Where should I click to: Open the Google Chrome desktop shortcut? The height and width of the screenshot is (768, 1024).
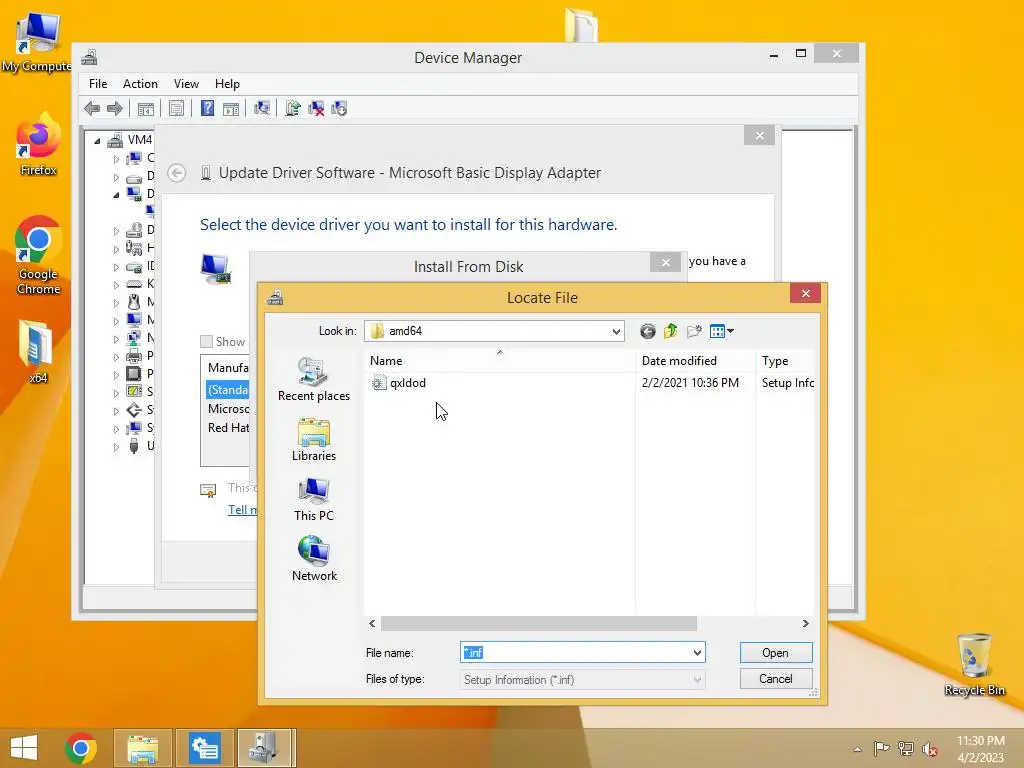39,255
